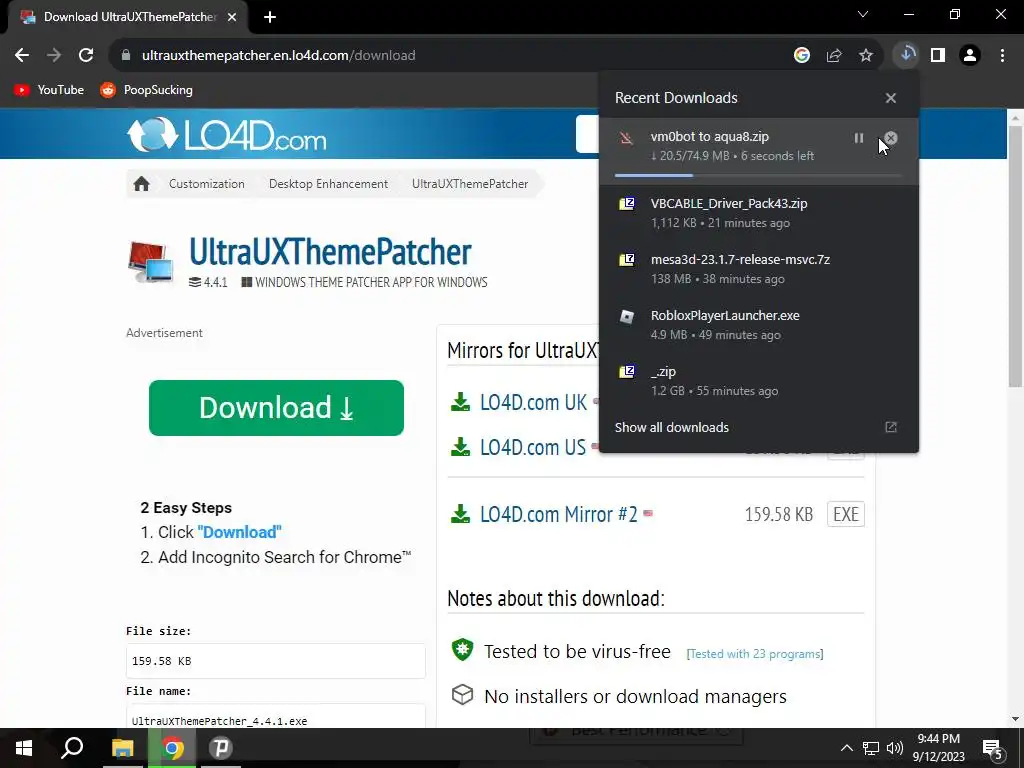
Task: Open mesa3d-23.1.7-release-msvc.7z download
Action: pyautogui.click(x=758, y=269)
